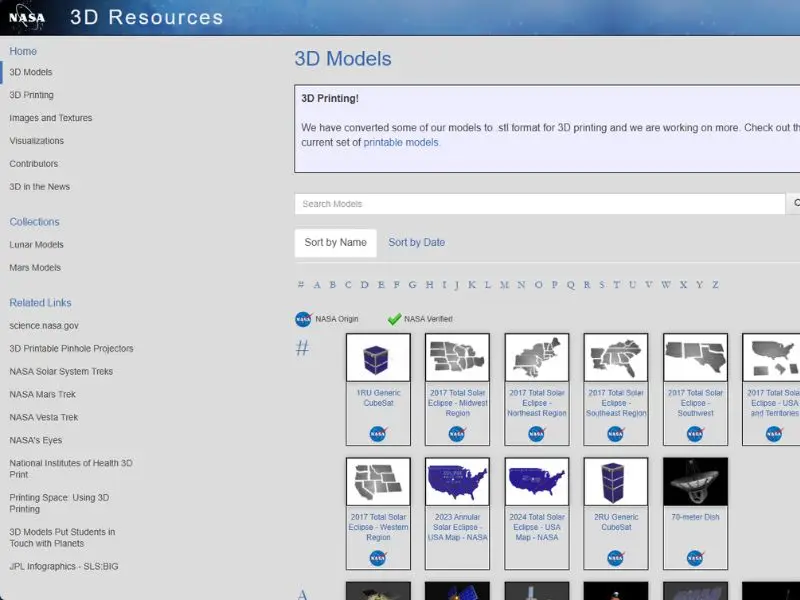Open 2017 Eclipse Midwest Region thumbnail

[457, 357]
